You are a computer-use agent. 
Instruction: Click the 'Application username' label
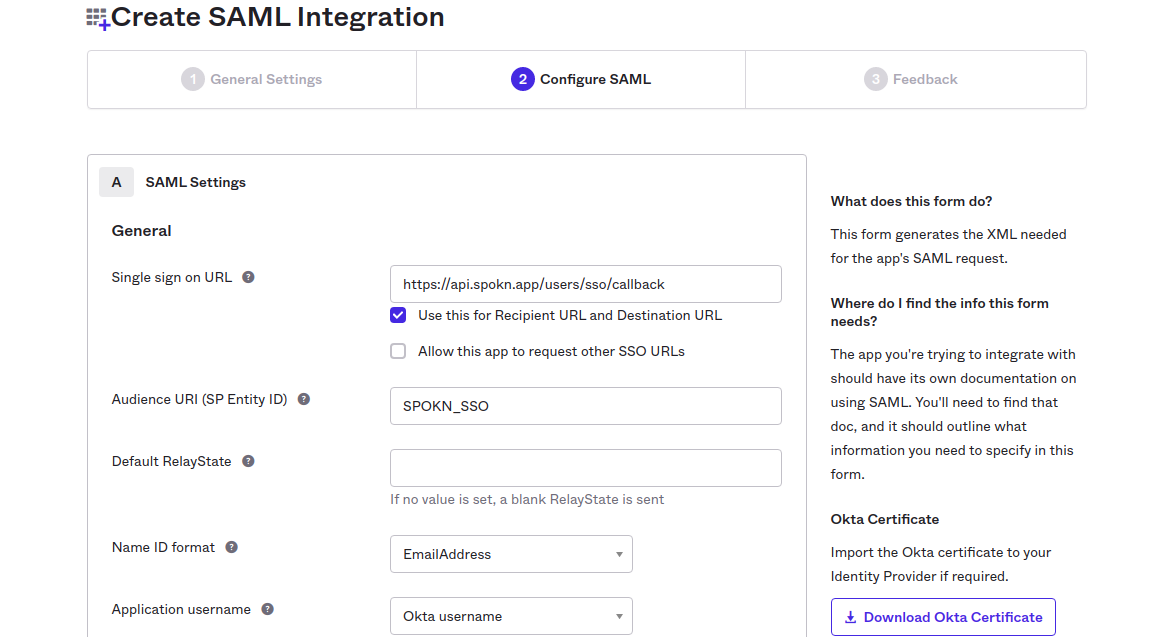(x=181, y=609)
